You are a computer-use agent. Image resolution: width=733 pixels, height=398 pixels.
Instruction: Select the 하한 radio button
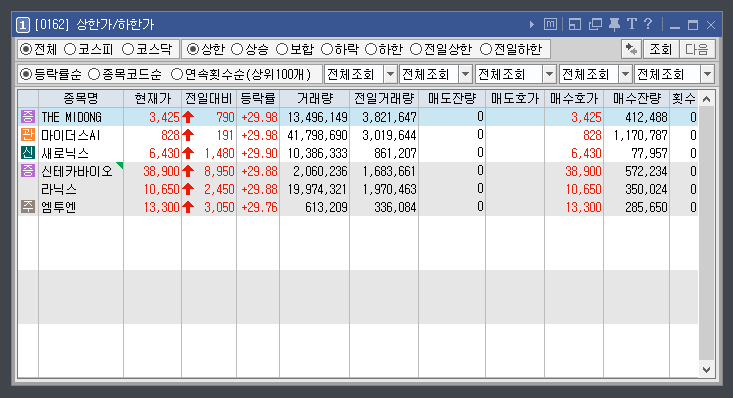371,49
